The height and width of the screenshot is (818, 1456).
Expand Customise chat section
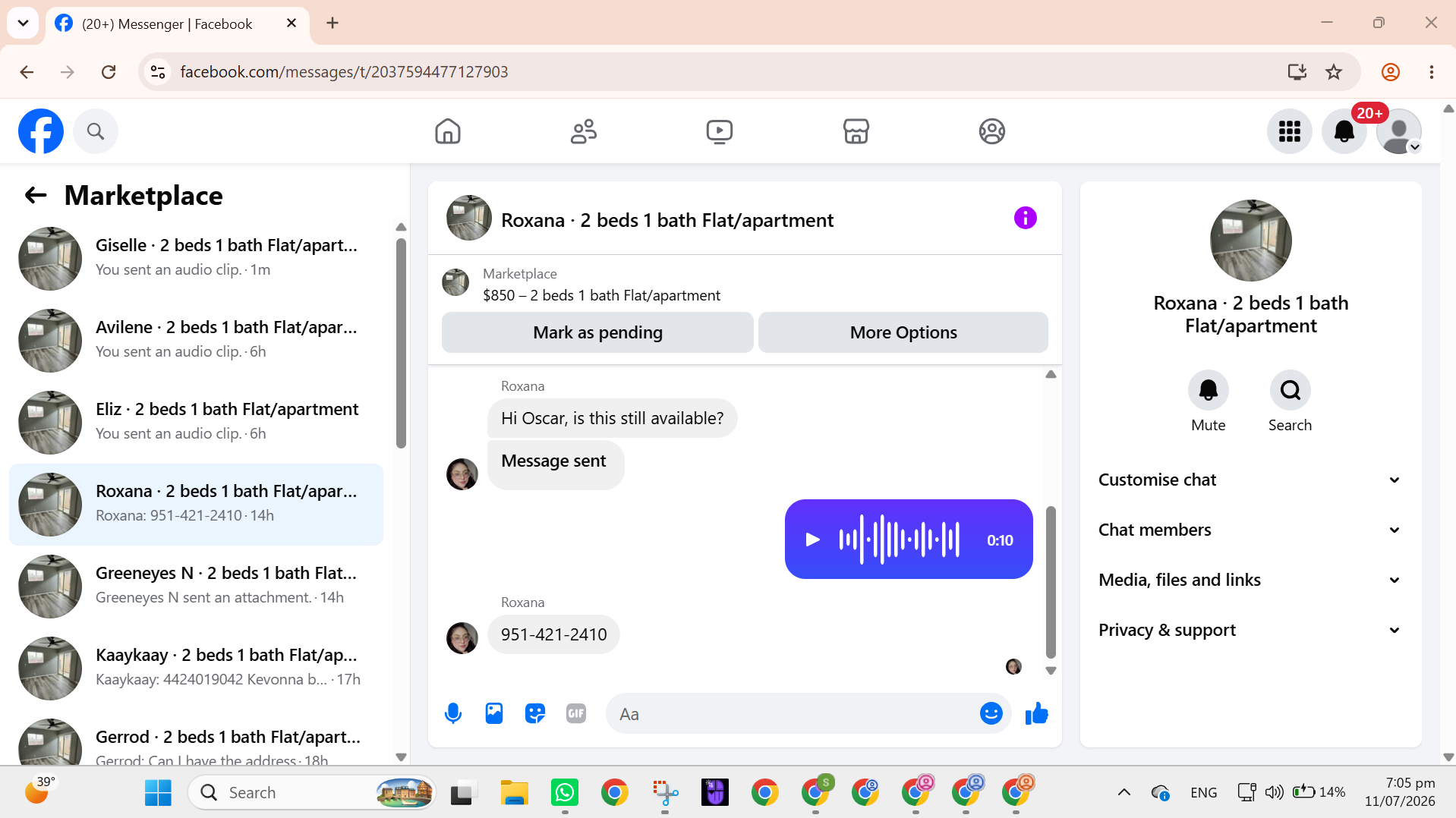(1250, 480)
